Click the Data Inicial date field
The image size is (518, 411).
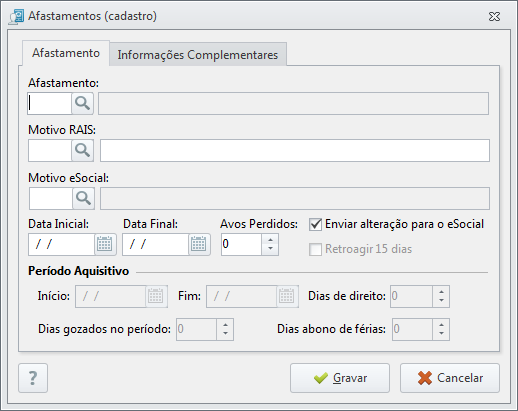click(62, 244)
